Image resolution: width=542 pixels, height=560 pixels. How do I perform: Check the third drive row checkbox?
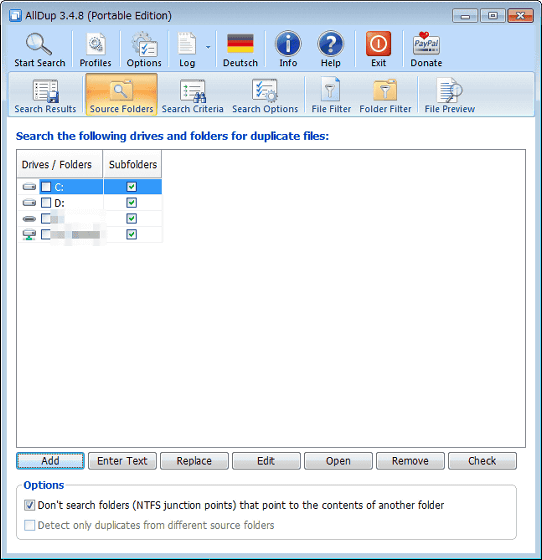46,218
